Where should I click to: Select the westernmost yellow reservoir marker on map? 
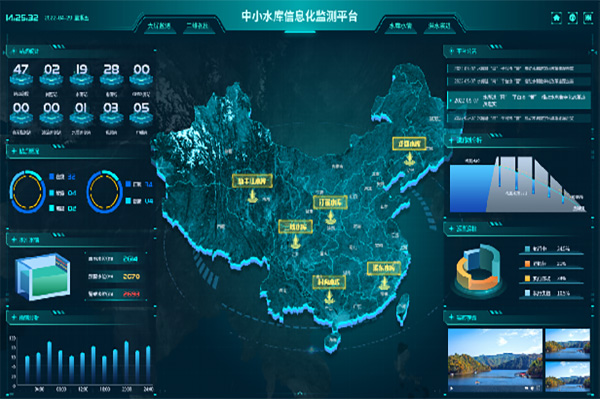250,182
